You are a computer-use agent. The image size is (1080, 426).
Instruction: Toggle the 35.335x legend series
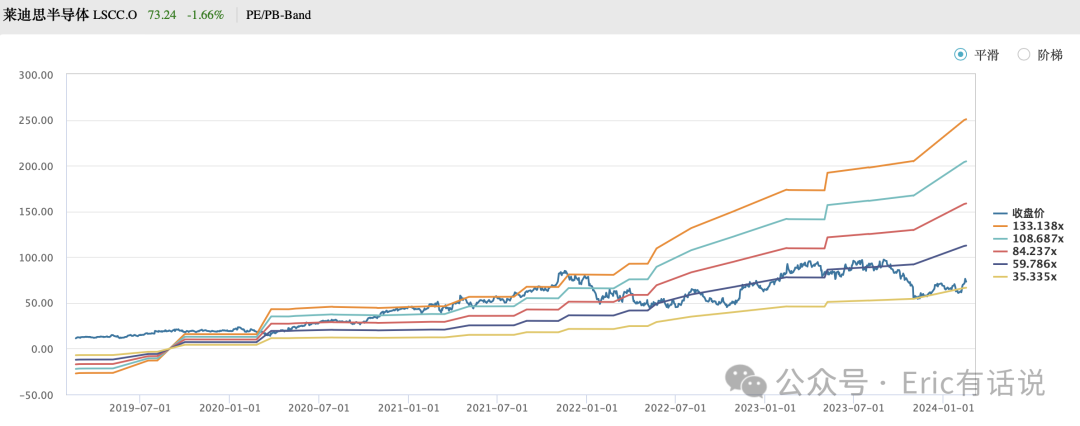1026,277
